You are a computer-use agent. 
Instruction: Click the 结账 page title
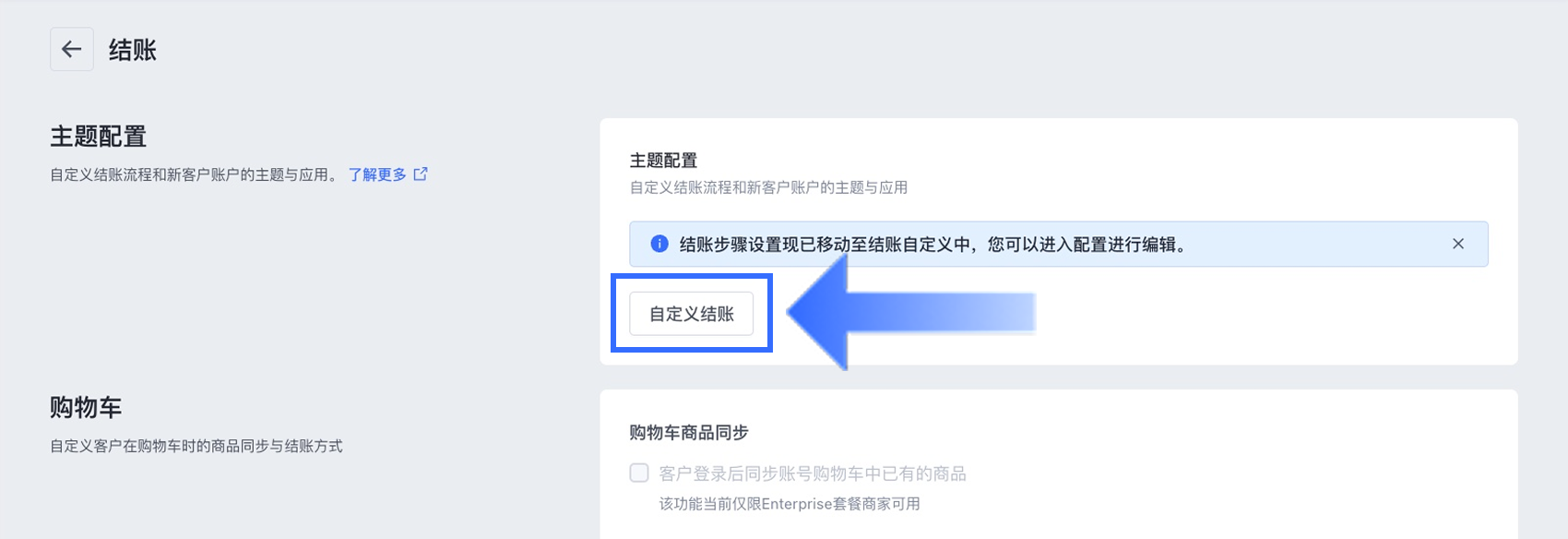click(133, 50)
